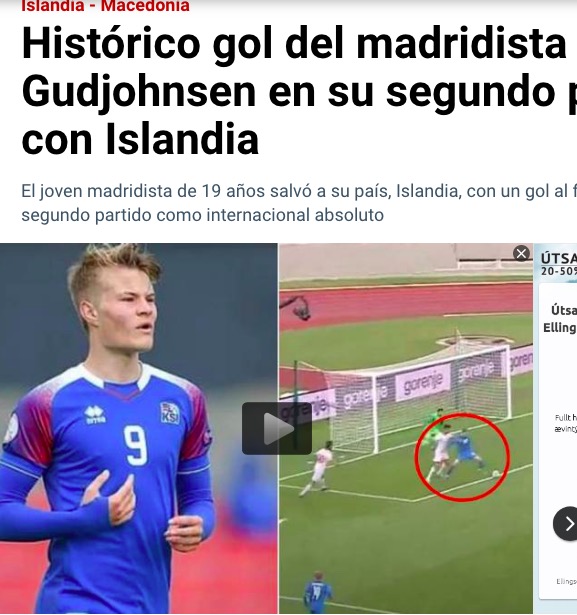The height and width of the screenshot is (615, 577).
Task: Open the ÚTSA 20-50% sale banner
Action: coord(559,264)
